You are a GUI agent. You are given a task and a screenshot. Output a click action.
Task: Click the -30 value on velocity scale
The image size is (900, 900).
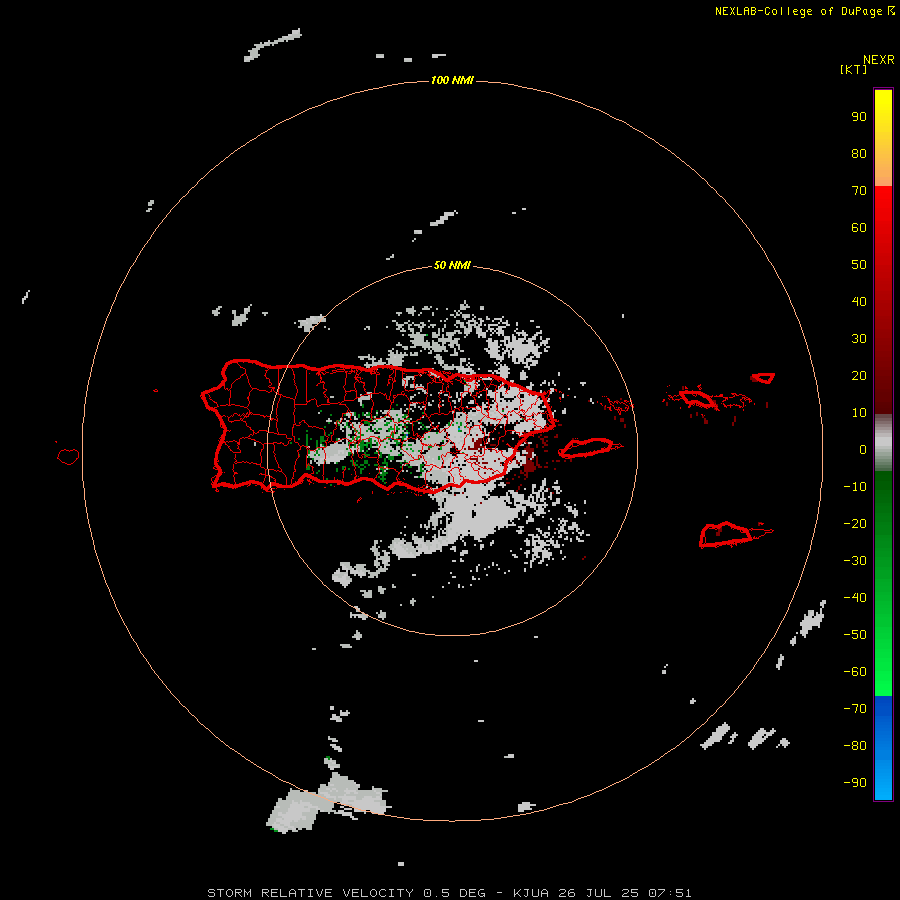click(855, 561)
